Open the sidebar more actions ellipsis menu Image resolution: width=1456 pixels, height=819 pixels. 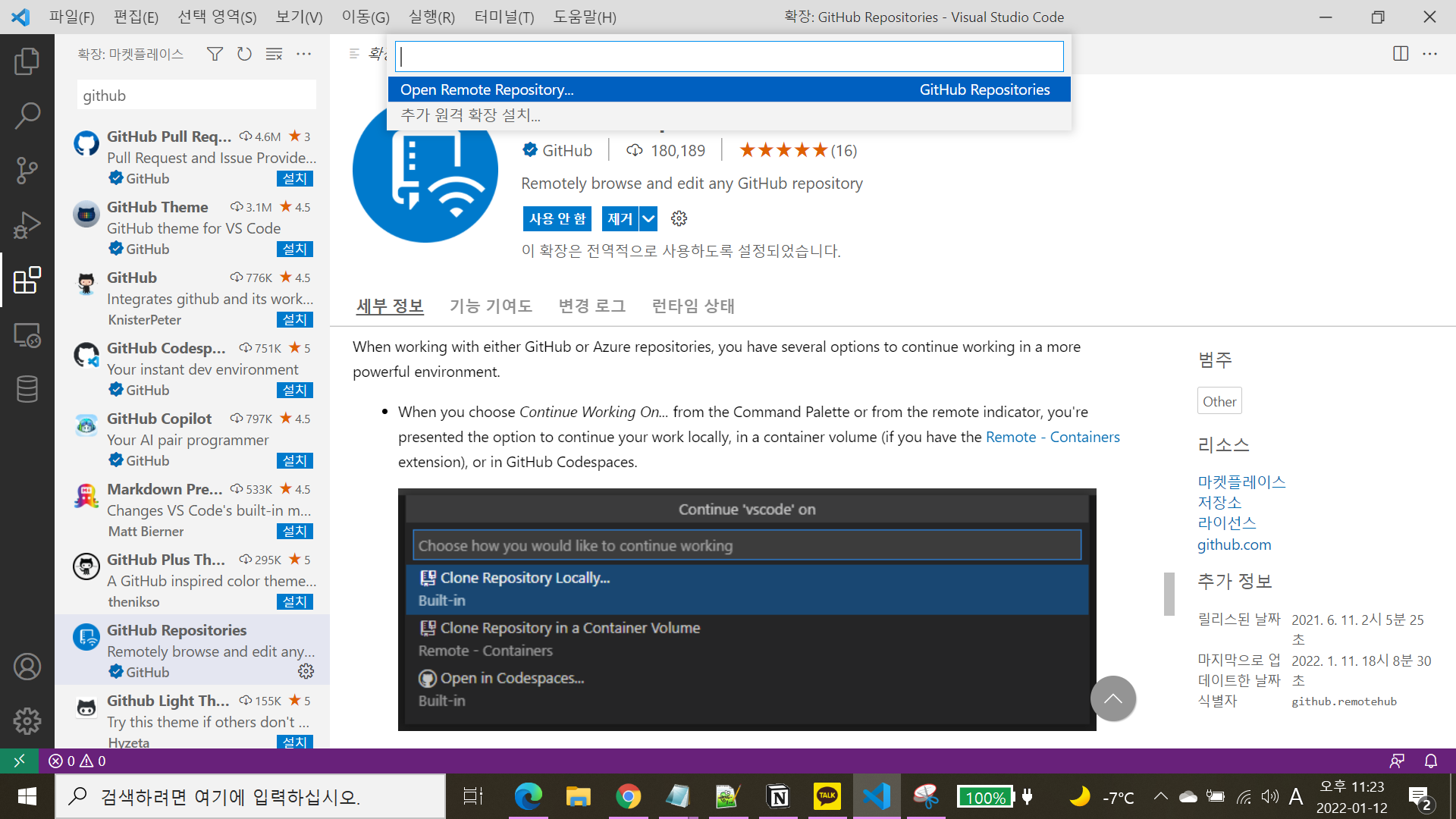(303, 54)
